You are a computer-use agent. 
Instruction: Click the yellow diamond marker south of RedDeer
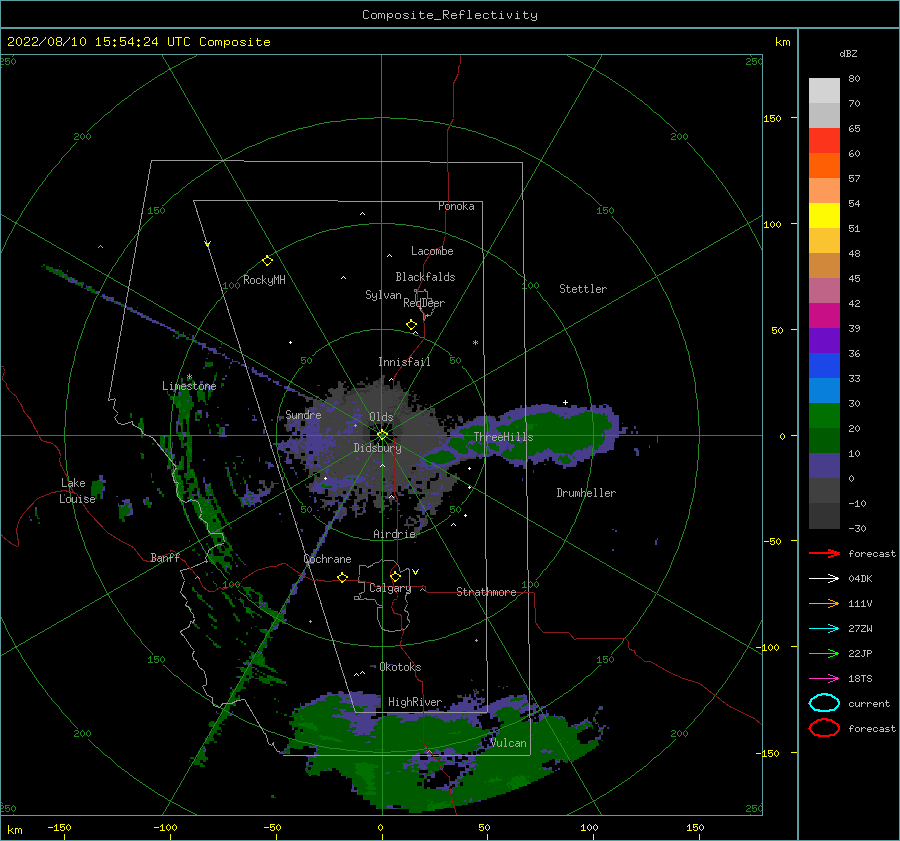411,324
